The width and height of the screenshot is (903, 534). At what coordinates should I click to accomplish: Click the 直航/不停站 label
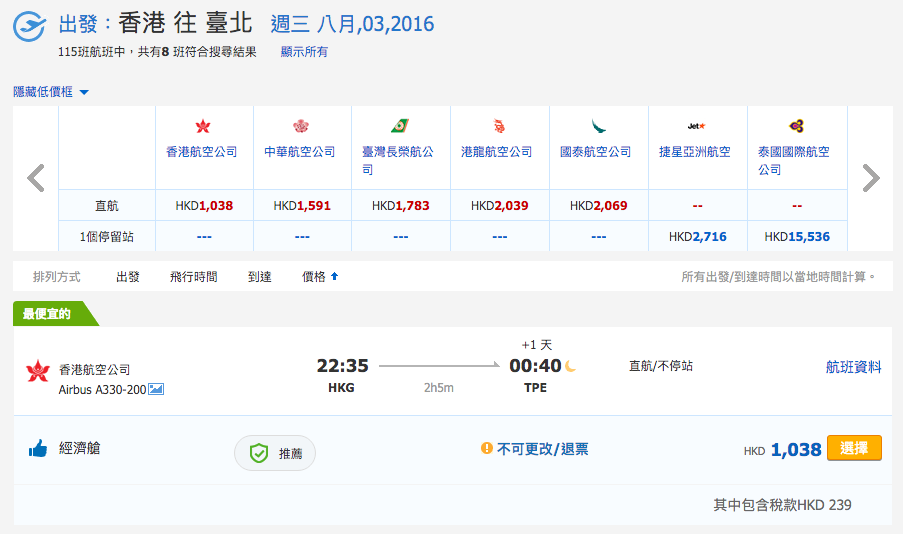[x=661, y=366]
